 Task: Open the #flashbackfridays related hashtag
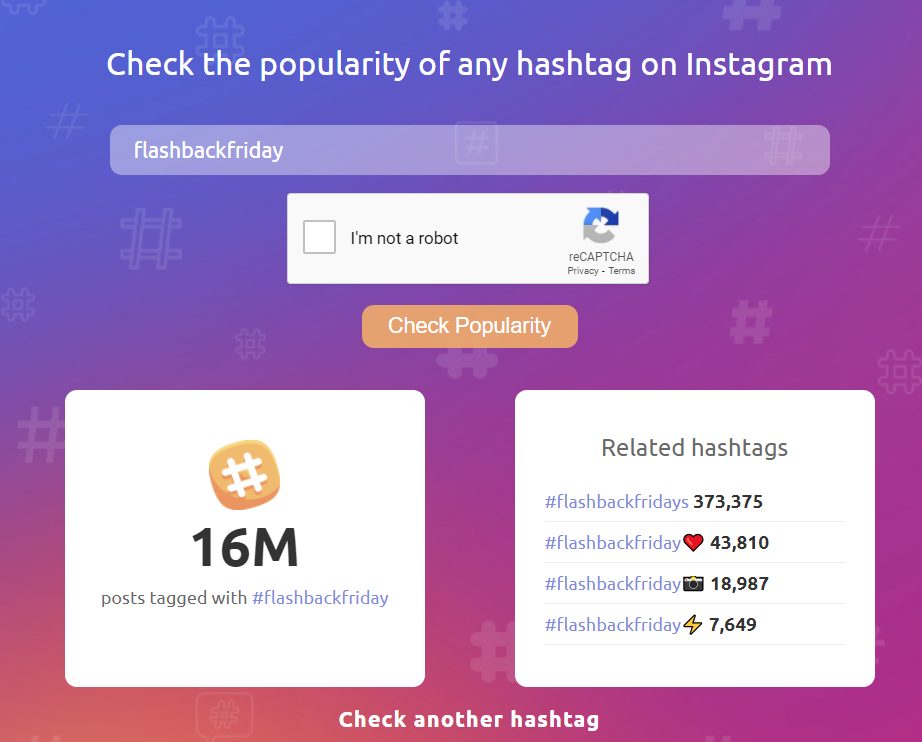(x=616, y=502)
